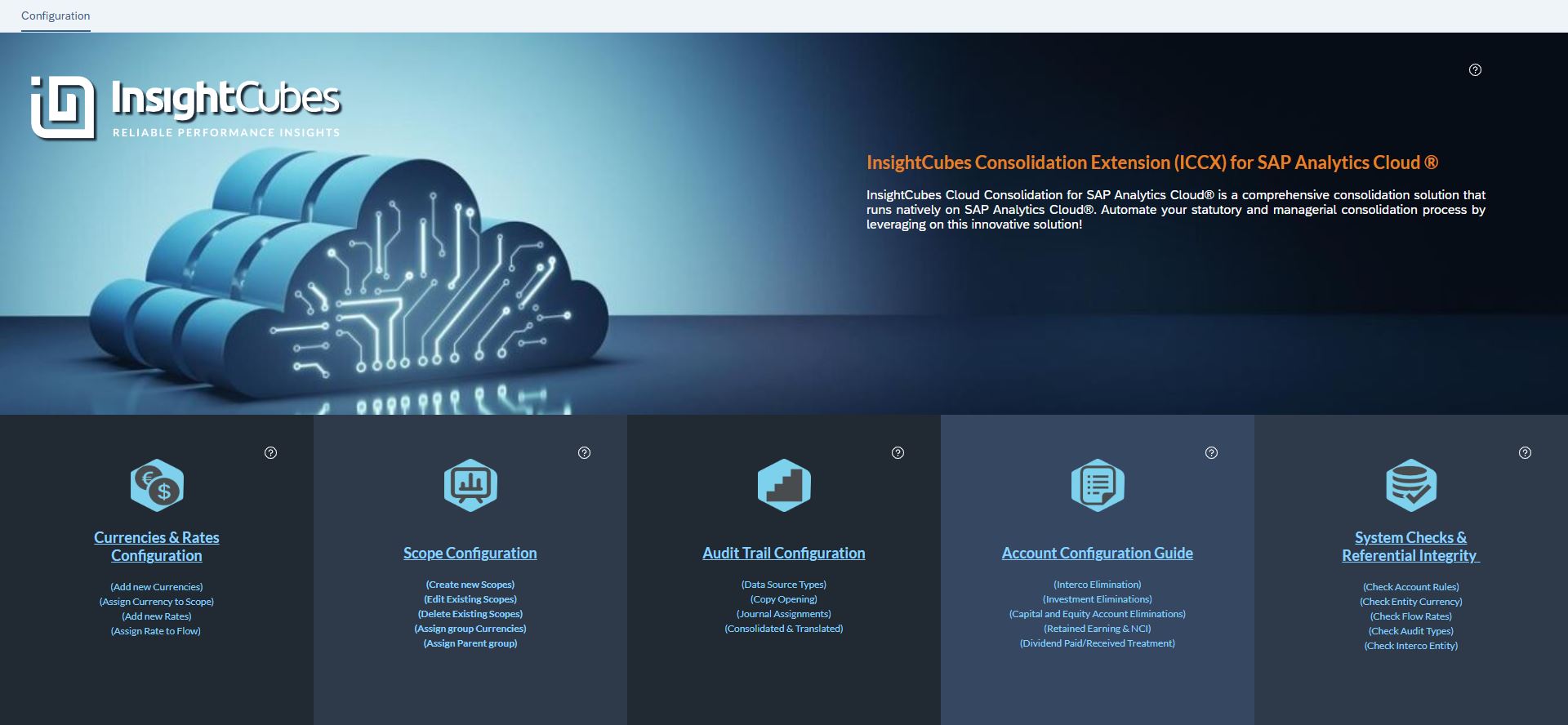Click '(Check Flow Rates)' text
Image resolution: width=1568 pixels, height=725 pixels.
[x=1411, y=616]
